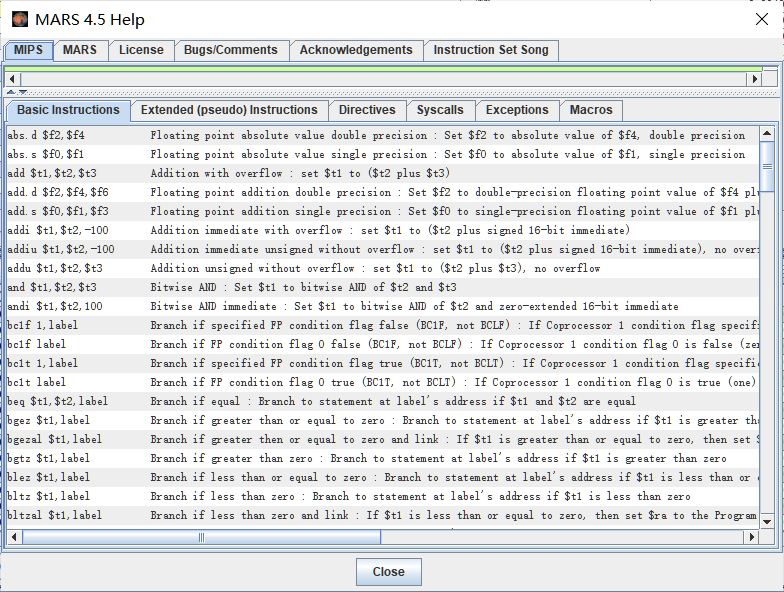Select the 'andi $t1,$t2,100' row

coord(383,306)
